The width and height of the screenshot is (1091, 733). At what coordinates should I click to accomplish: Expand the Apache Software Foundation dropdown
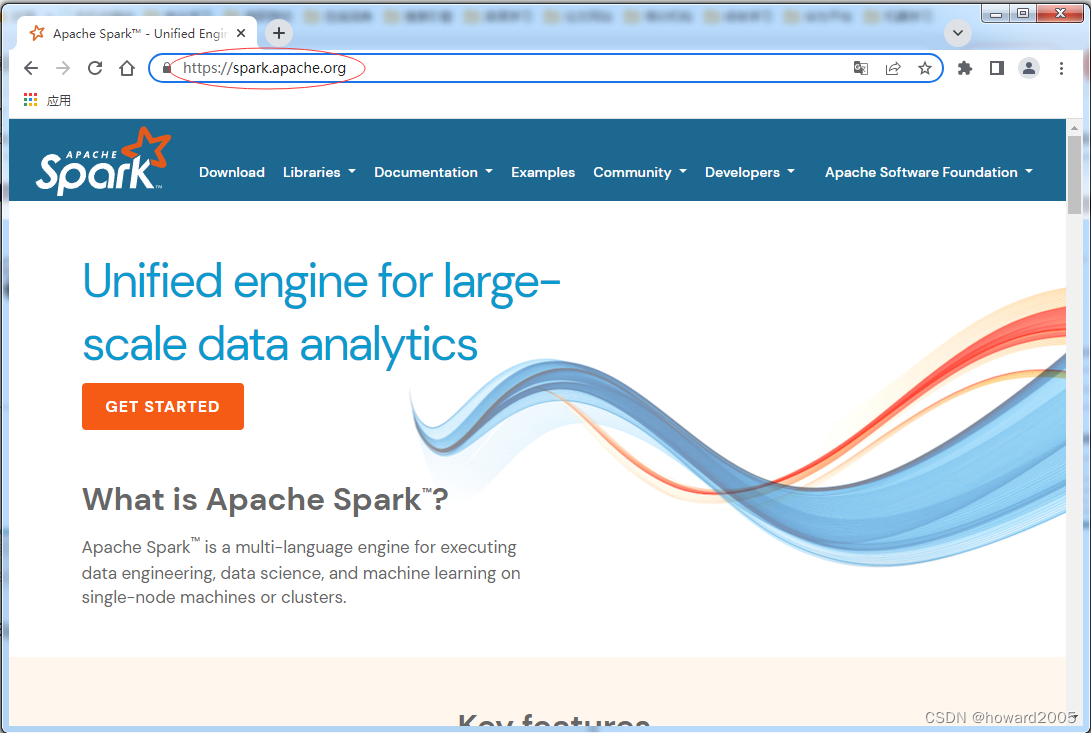tap(929, 172)
